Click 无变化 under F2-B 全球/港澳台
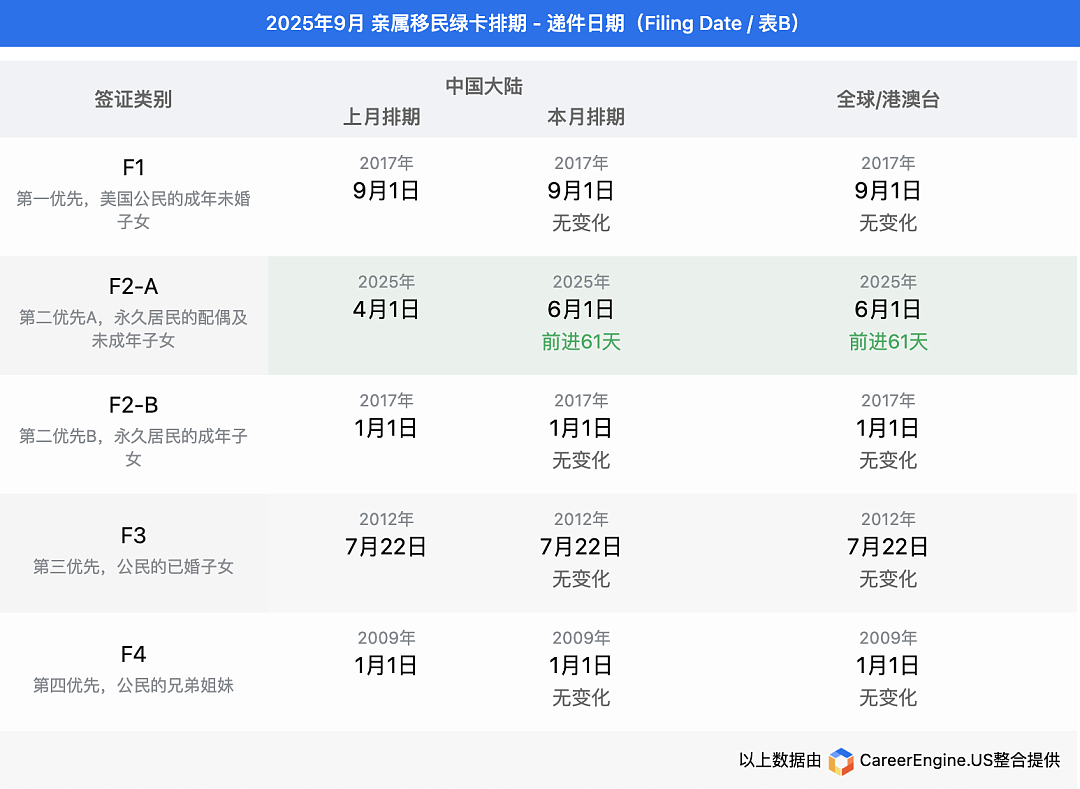Image resolution: width=1080 pixels, height=789 pixels. [x=888, y=460]
